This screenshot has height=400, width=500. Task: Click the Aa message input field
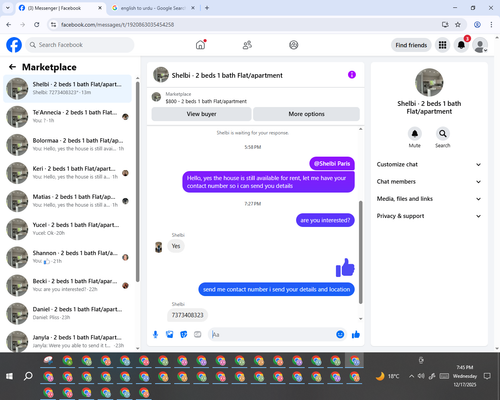coord(273,334)
